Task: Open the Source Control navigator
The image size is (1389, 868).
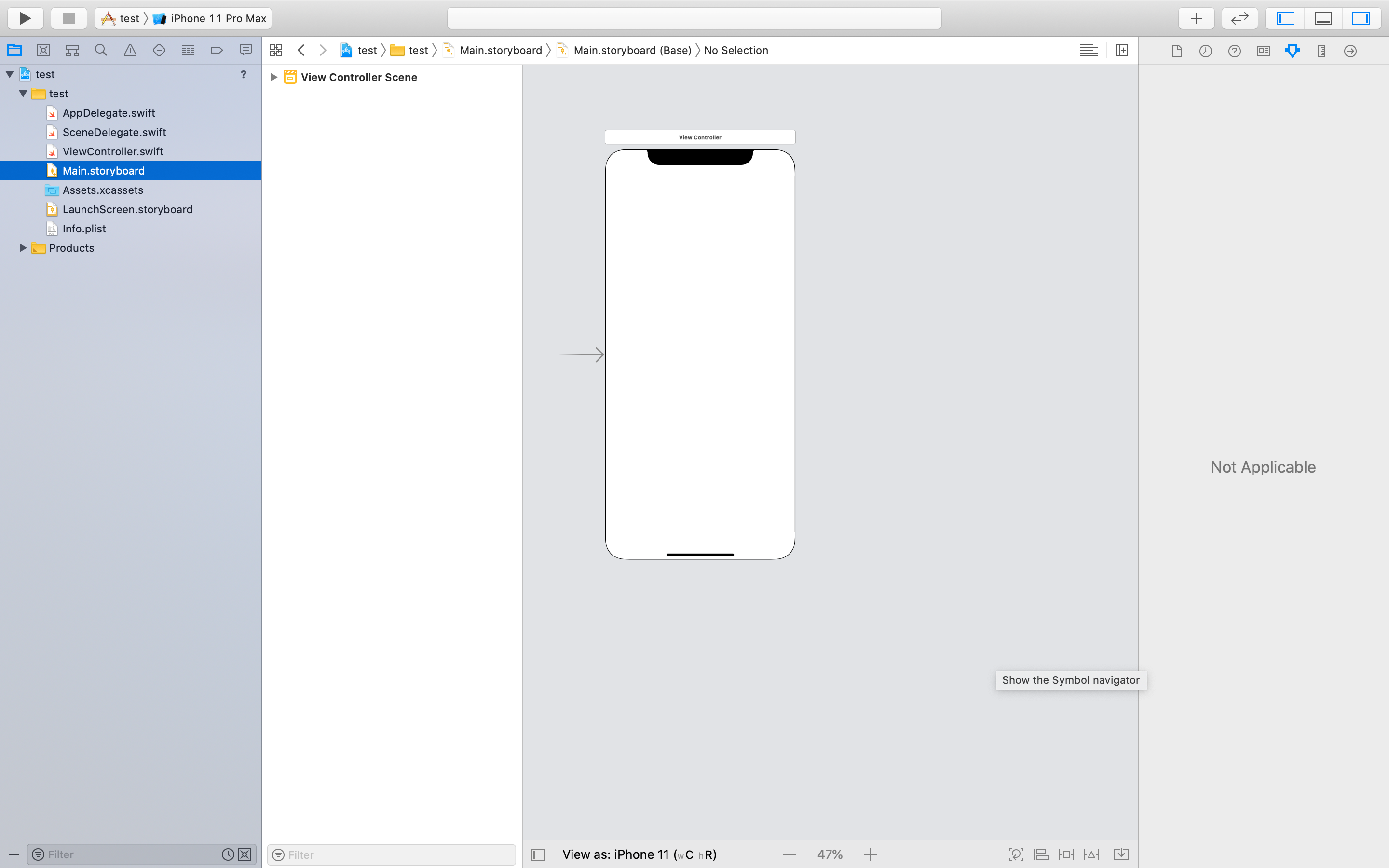Action: 43,51
